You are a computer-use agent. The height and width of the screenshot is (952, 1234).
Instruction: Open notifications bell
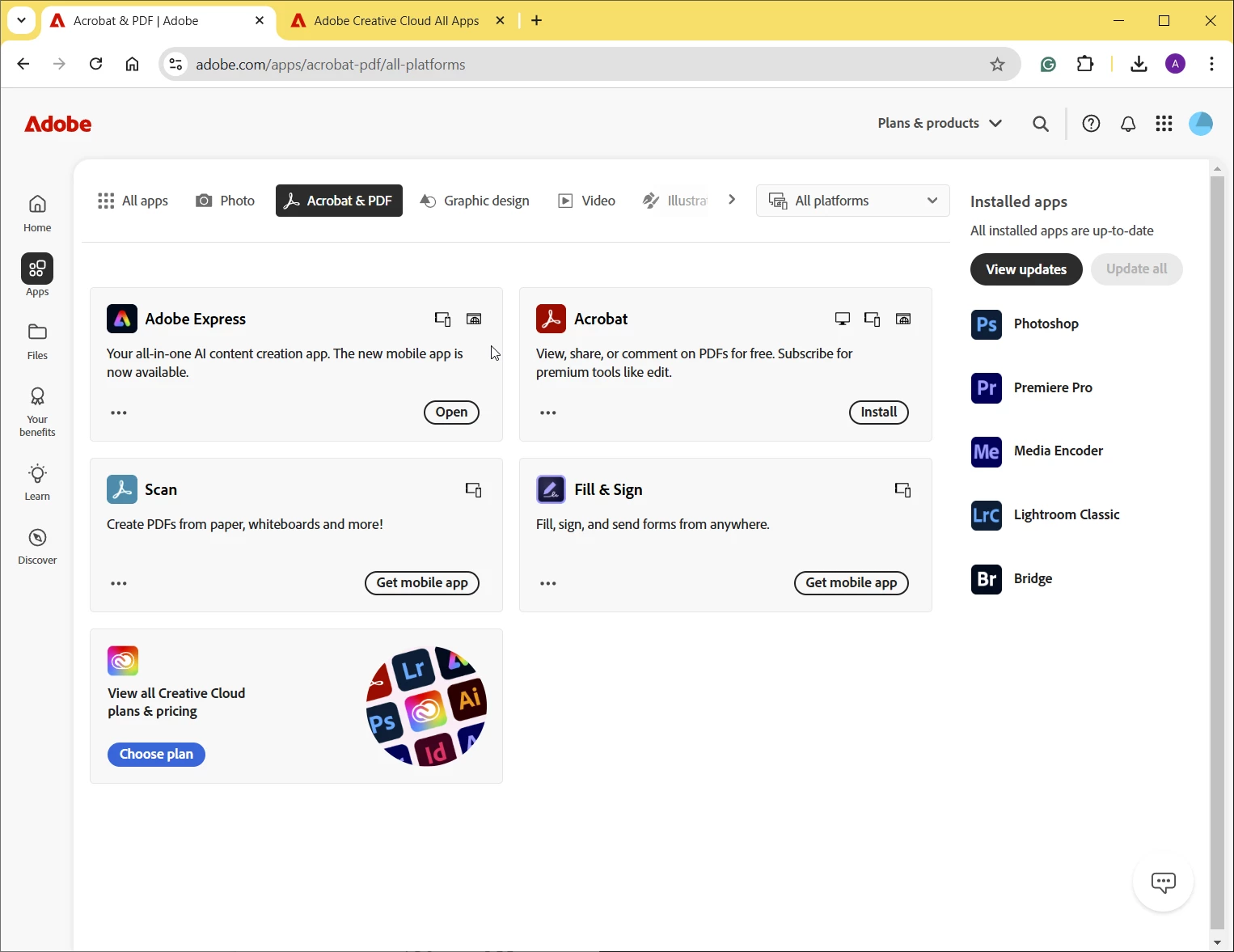[x=1128, y=124]
